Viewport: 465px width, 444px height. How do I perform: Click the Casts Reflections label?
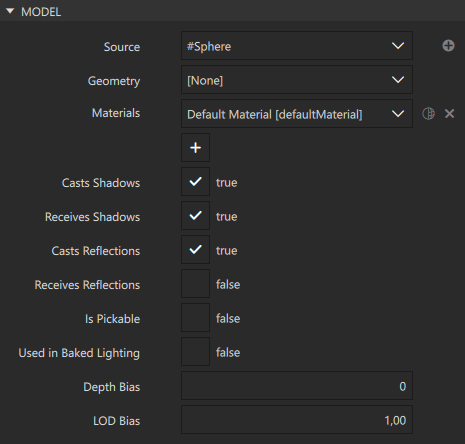(96, 251)
